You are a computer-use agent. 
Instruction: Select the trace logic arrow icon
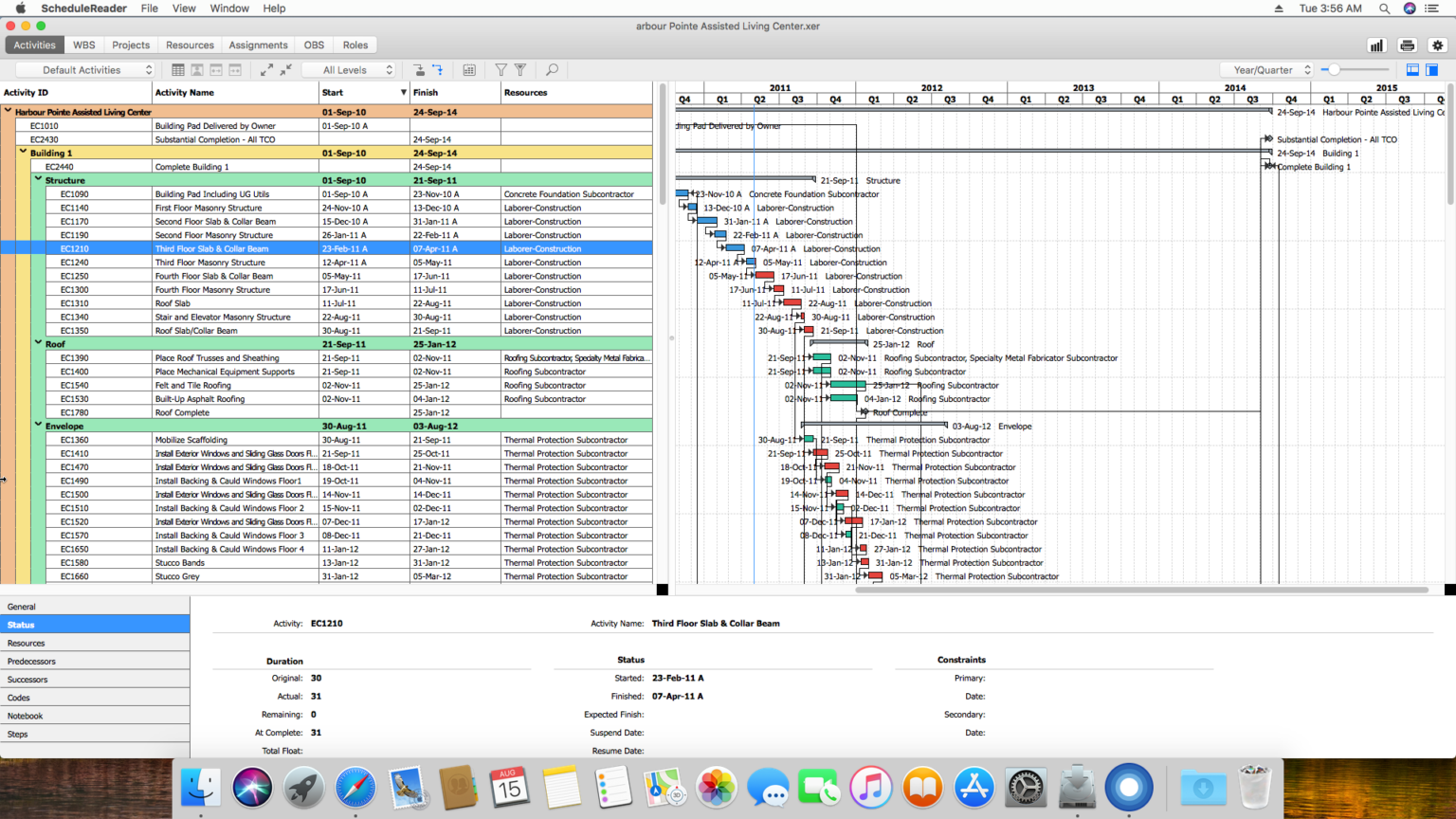click(x=437, y=69)
